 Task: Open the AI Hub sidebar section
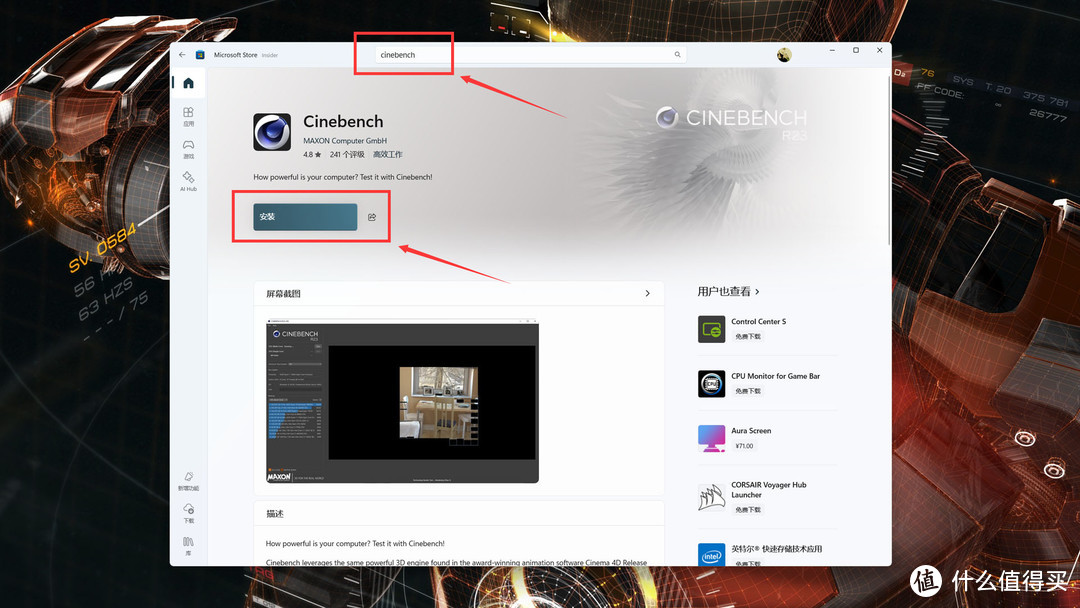click(188, 182)
